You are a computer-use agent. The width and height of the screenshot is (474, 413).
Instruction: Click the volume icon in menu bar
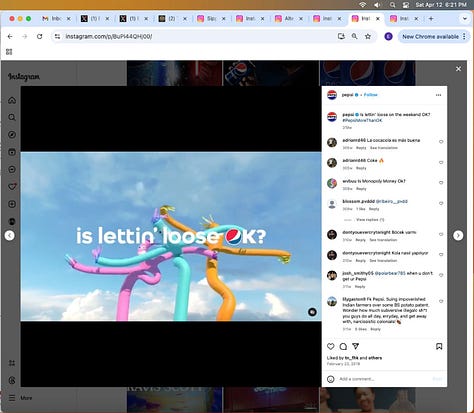pyautogui.click(x=377, y=5)
